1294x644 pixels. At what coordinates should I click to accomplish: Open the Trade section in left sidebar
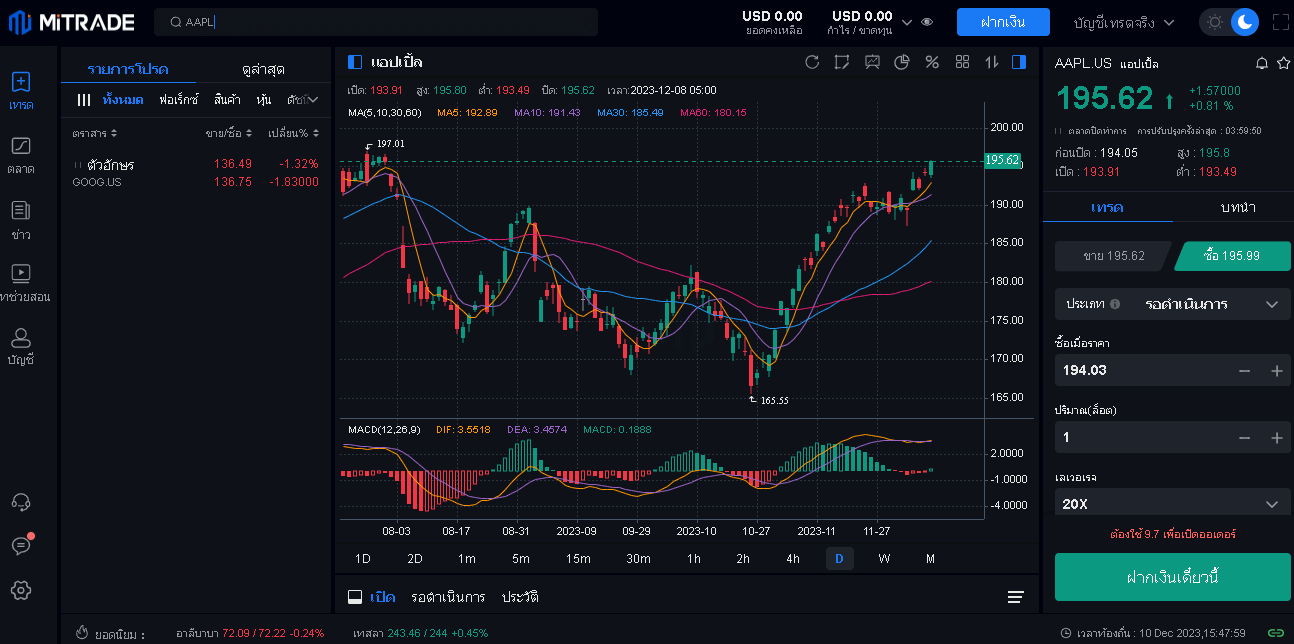(x=21, y=91)
